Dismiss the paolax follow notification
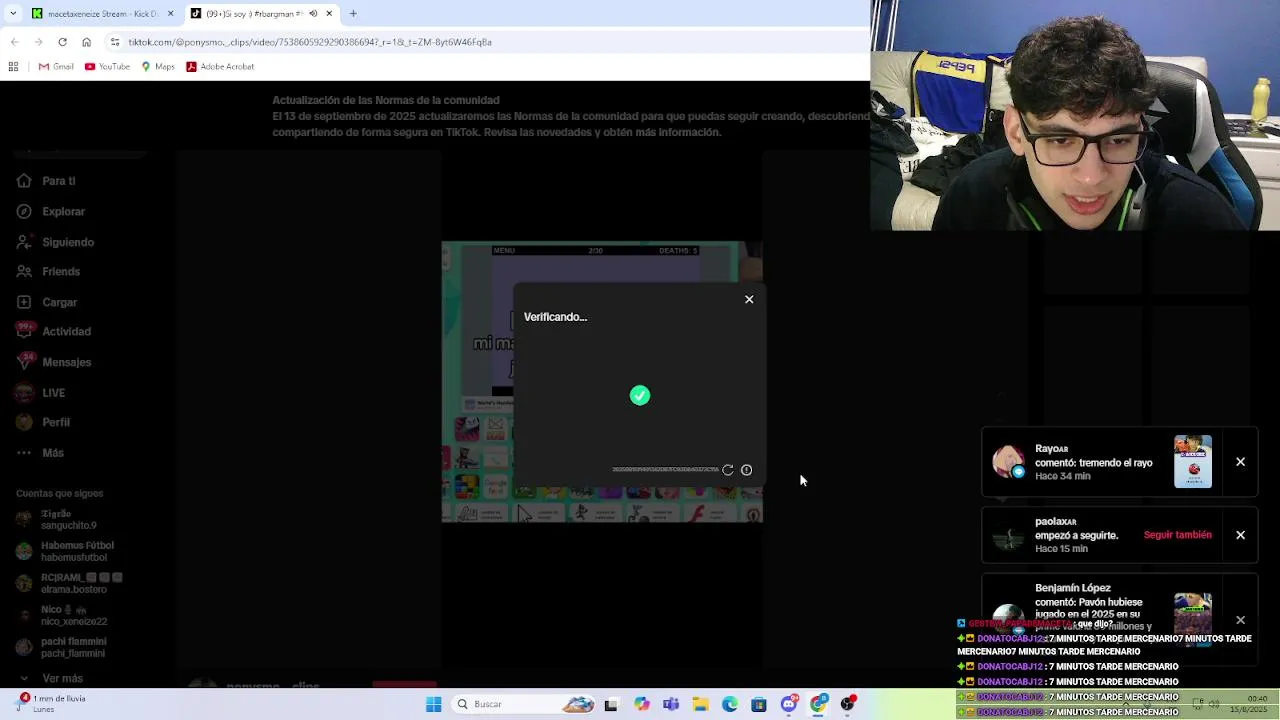Screen dimensions: 1280x720 tap(1240, 535)
